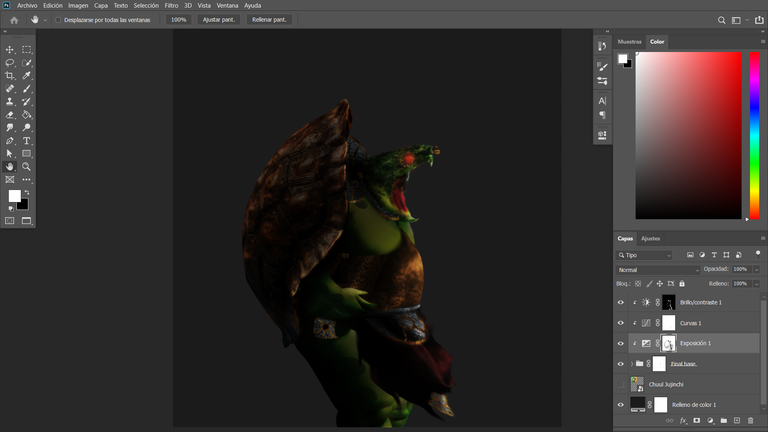
Task: Select the Clone Stamp tool
Action: click(x=9, y=101)
